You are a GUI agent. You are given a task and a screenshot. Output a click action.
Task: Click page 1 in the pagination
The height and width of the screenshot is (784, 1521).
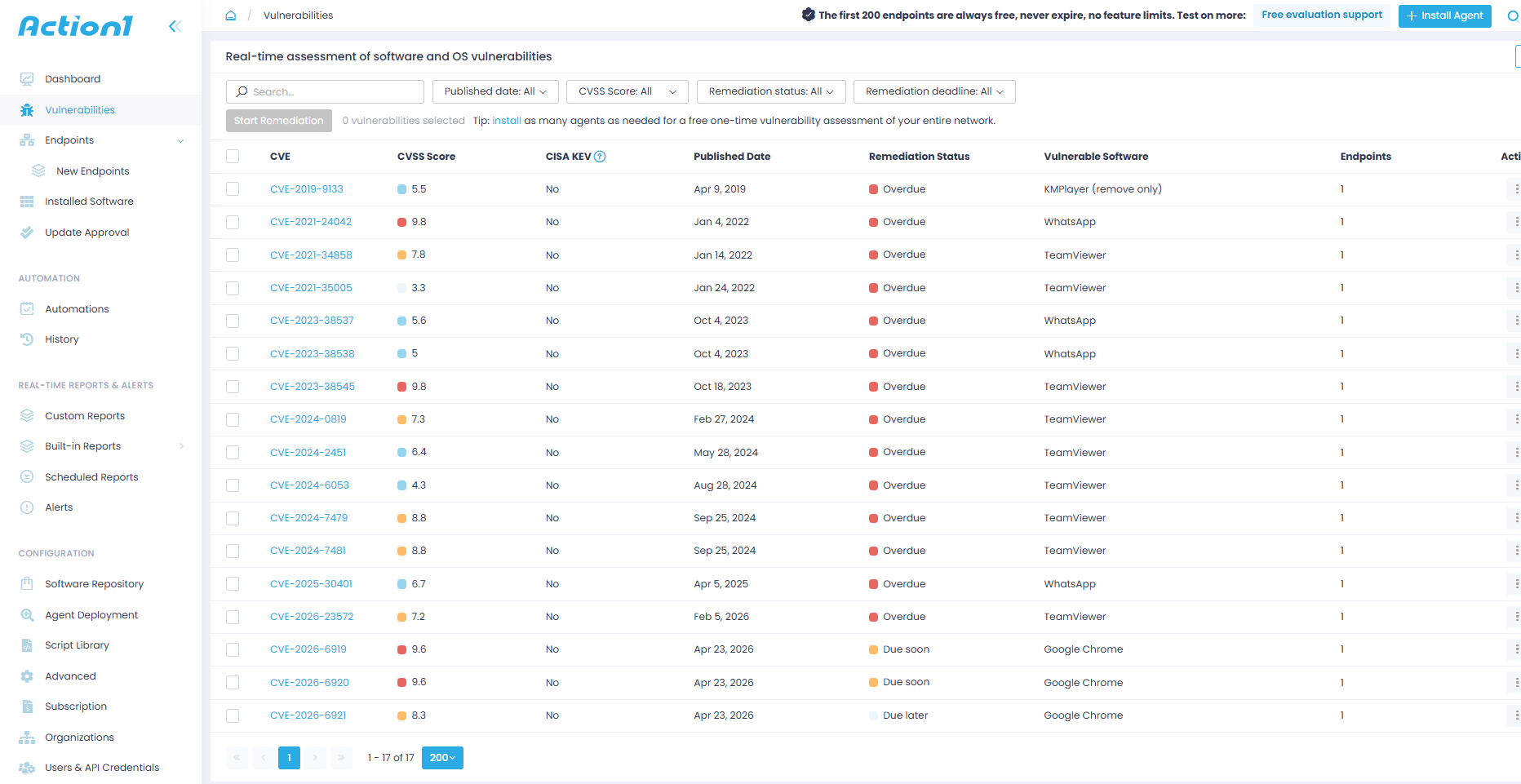tap(289, 758)
